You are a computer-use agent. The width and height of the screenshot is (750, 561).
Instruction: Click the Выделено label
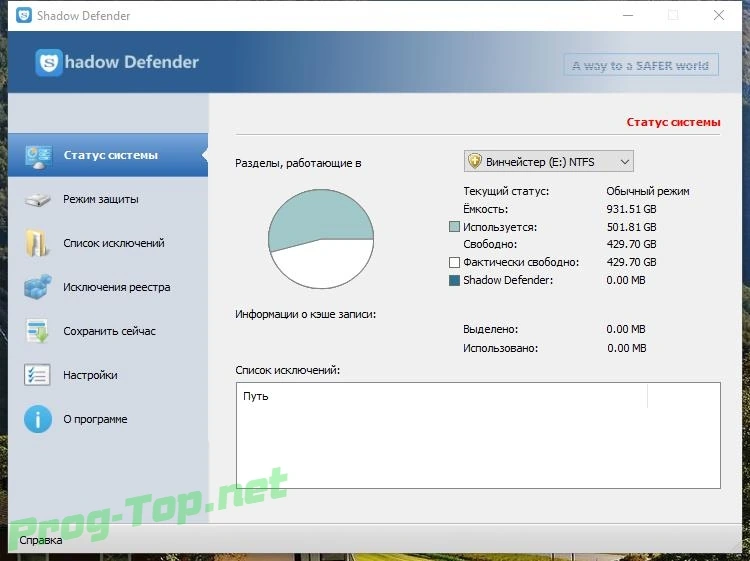coord(490,330)
